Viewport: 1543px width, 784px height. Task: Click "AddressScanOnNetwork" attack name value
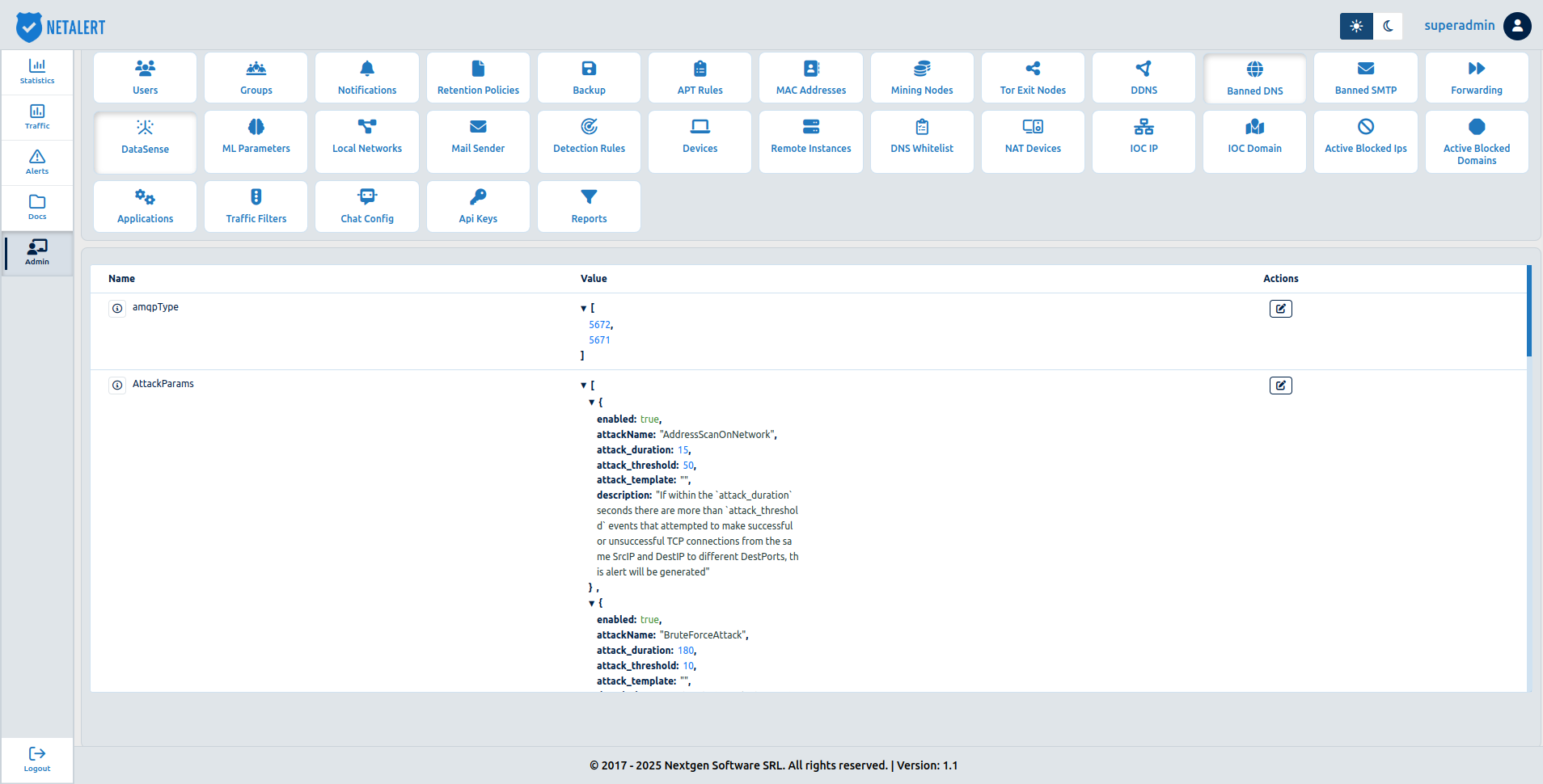[717, 435]
